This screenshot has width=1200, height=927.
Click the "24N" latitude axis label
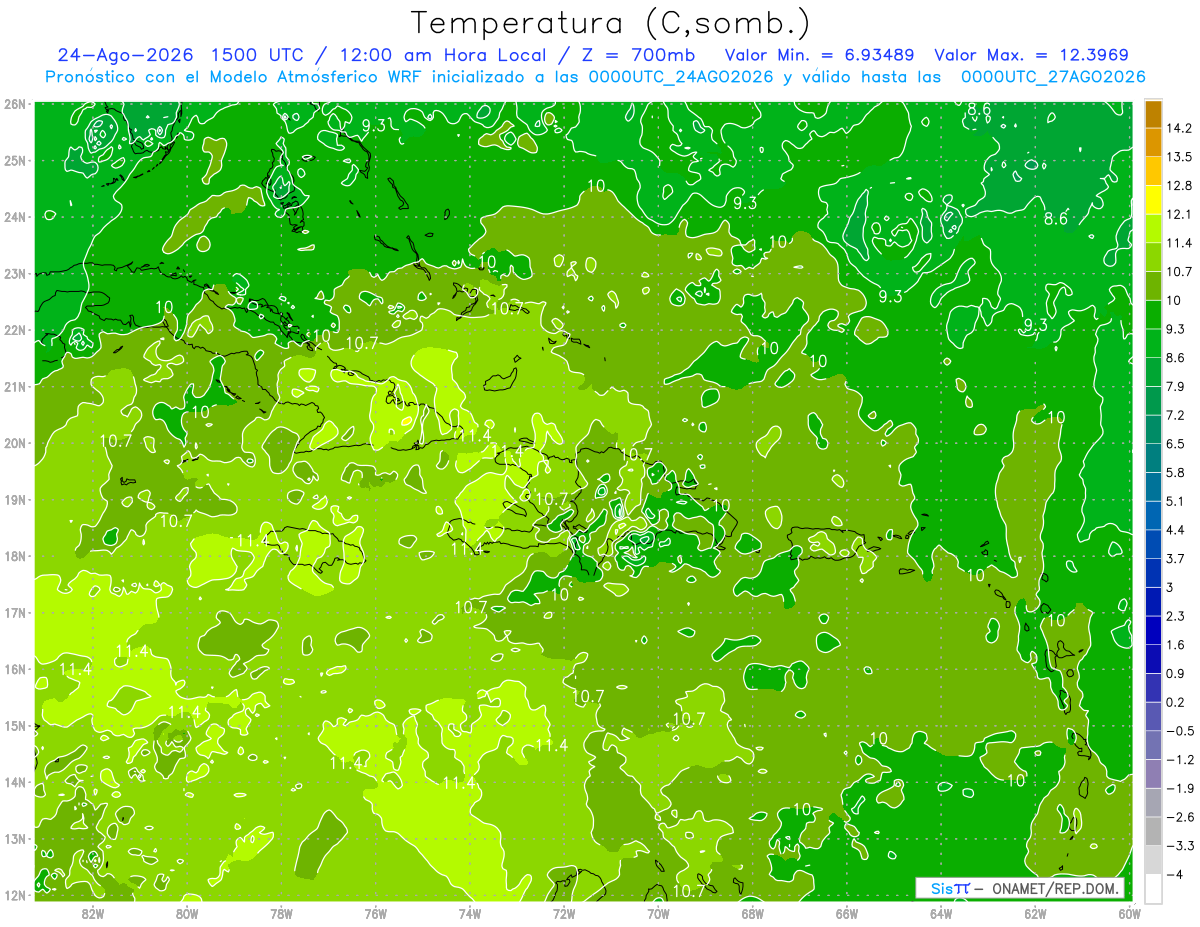tap(15, 217)
